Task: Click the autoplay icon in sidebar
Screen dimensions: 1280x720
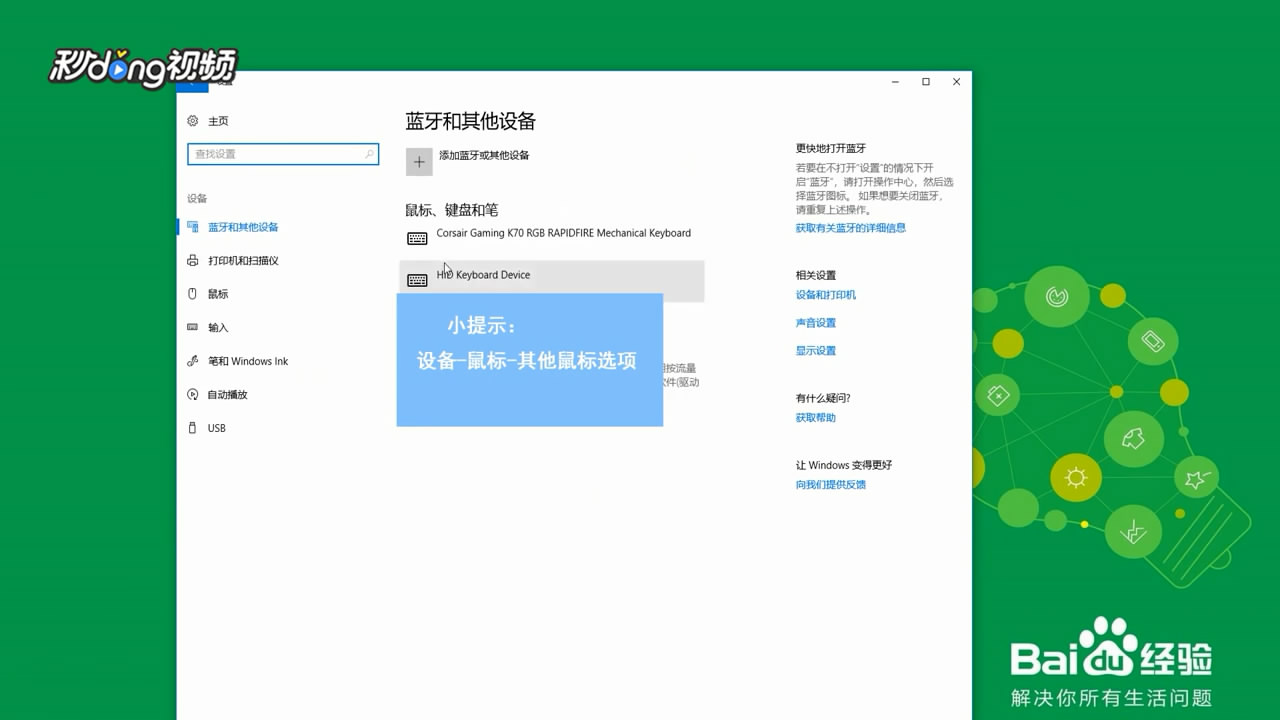Action: [193, 395]
